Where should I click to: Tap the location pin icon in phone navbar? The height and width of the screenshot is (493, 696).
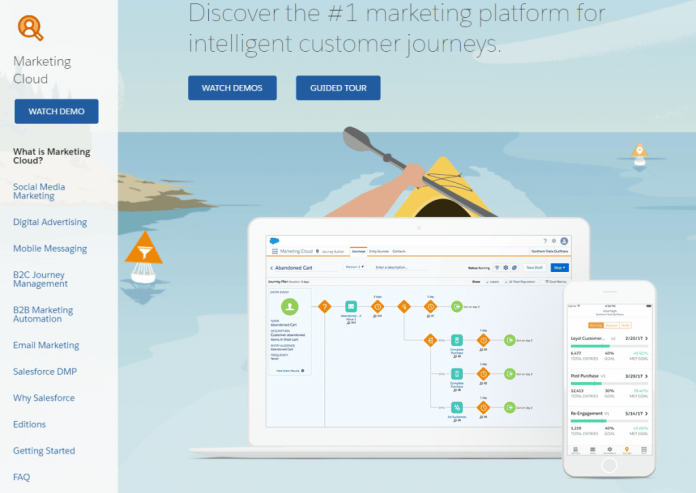click(x=627, y=450)
